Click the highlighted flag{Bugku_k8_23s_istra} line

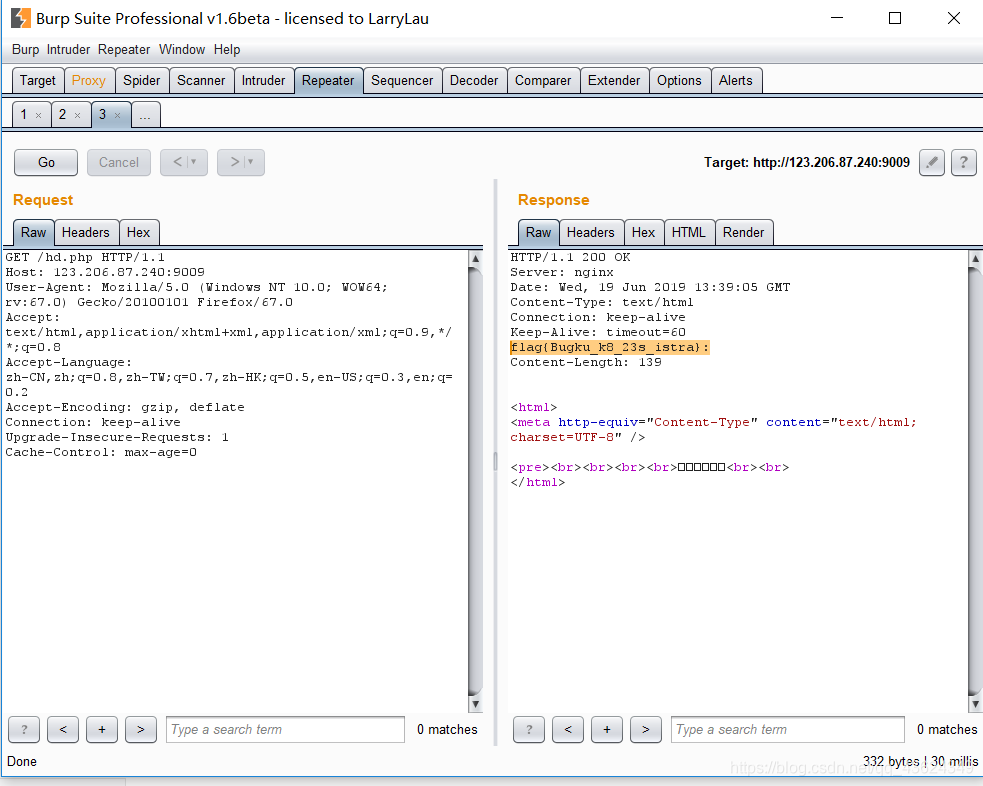tap(609, 347)
